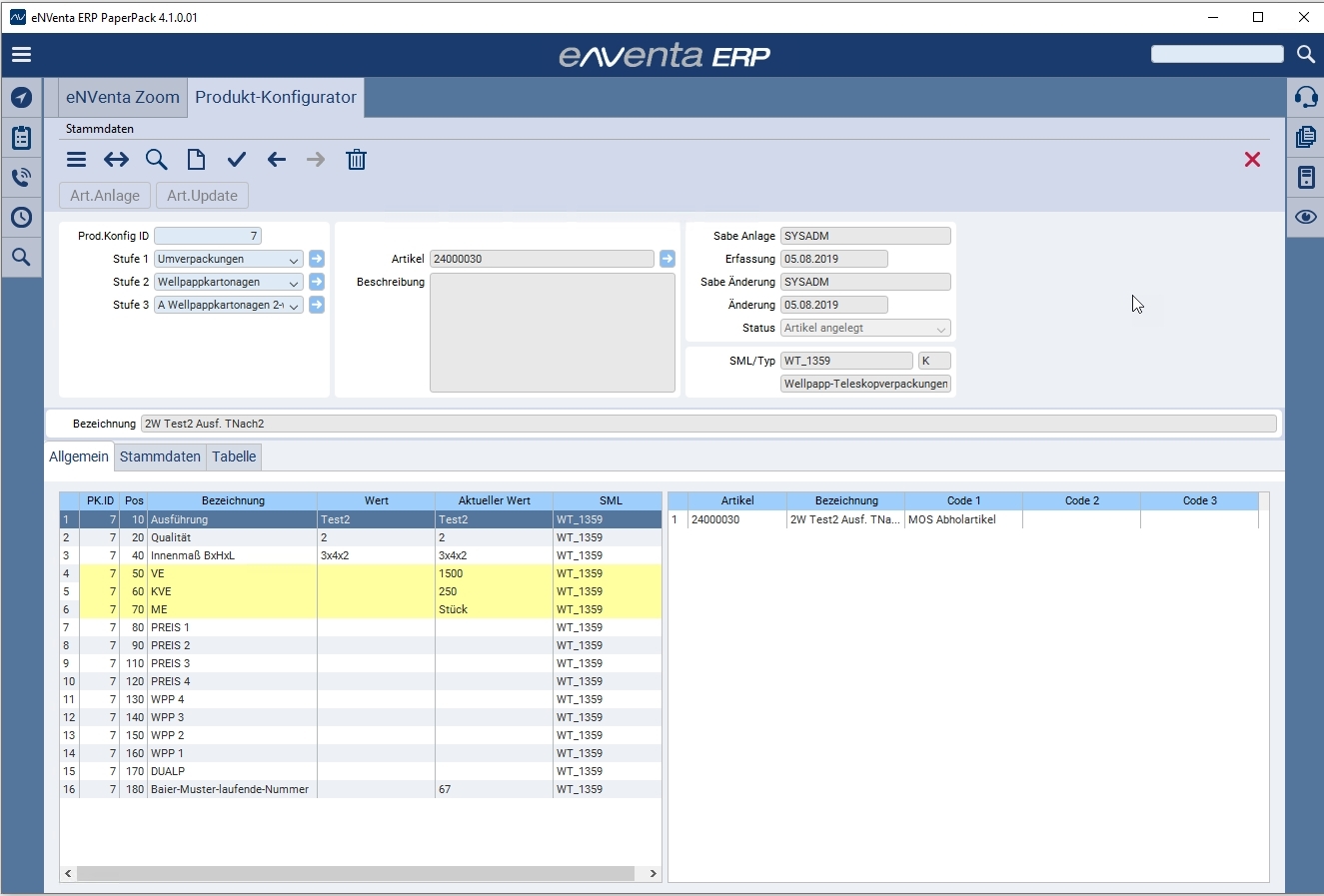Open the Status dropdown
Viewport: 1324px width, 896px height.
coord(941,329)
